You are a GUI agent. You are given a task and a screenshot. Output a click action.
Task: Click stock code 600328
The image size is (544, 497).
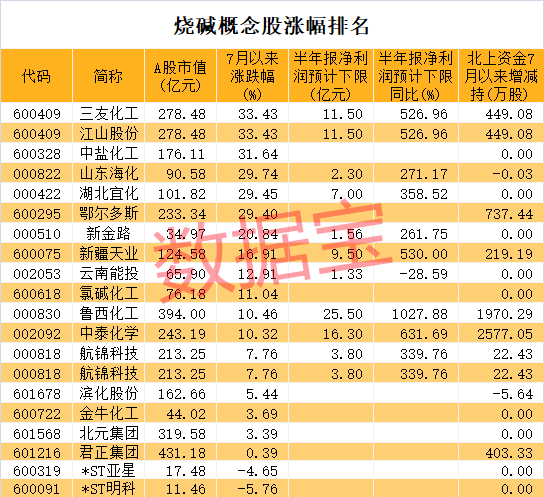pos(37,154)
